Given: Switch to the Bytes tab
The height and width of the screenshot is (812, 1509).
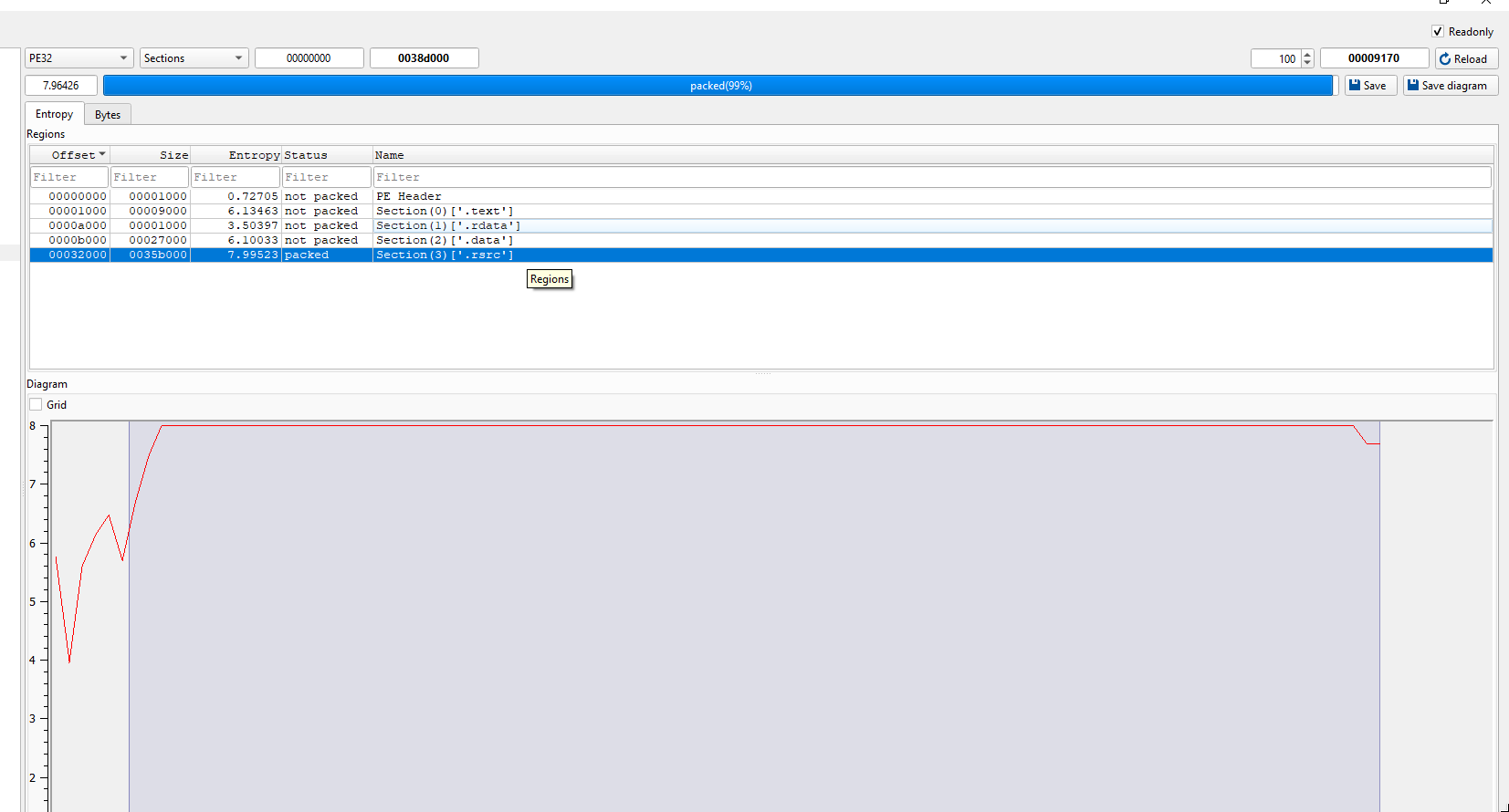Looking at the screenshot, I should (108, 114).
